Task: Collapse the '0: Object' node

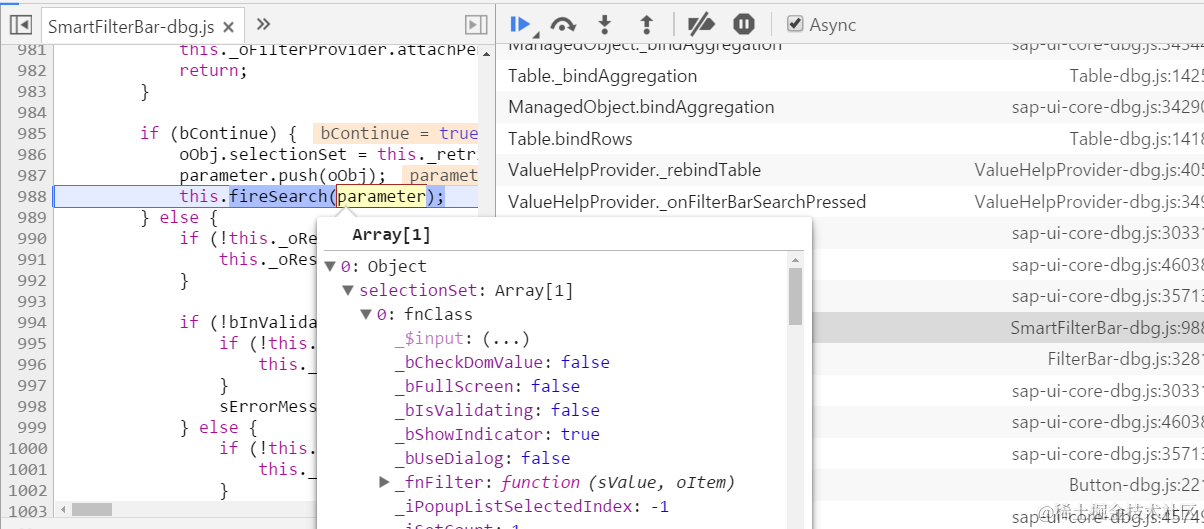Action: (331, 267)
